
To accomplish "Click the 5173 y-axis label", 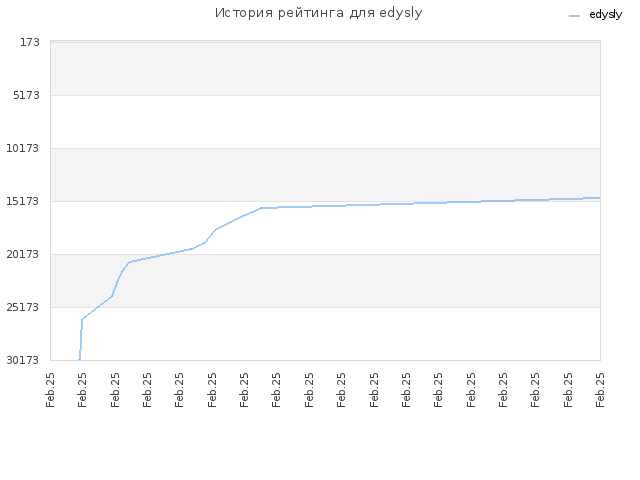I will tap(27, 95).
